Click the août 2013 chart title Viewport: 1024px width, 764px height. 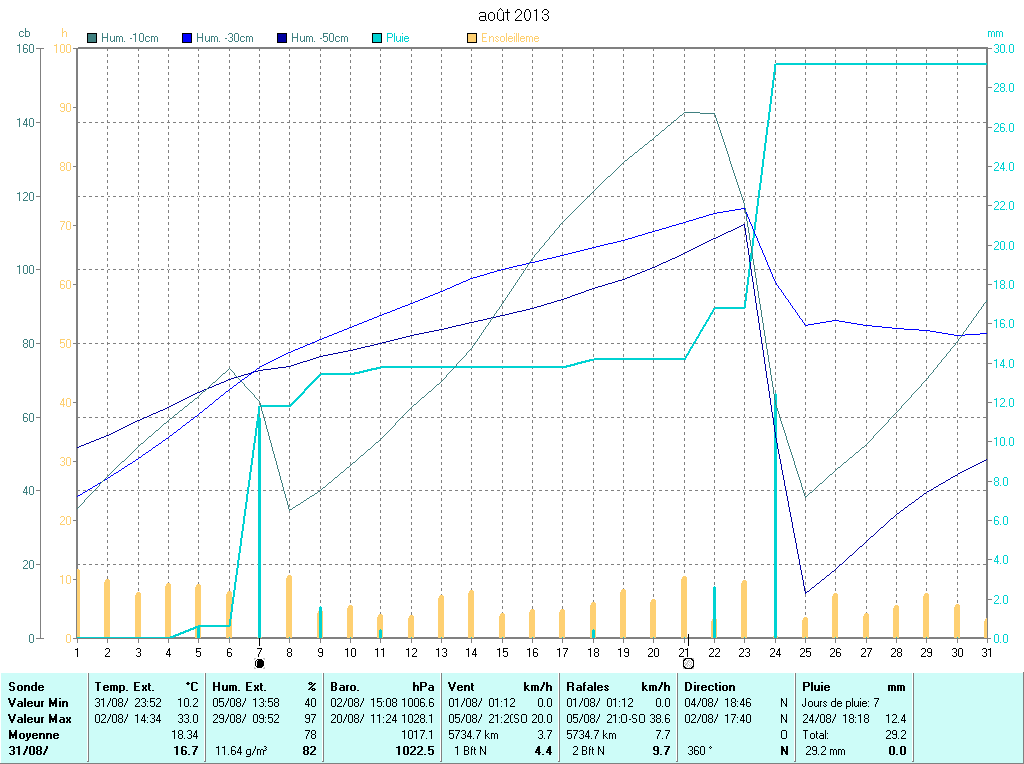point(512,15)
